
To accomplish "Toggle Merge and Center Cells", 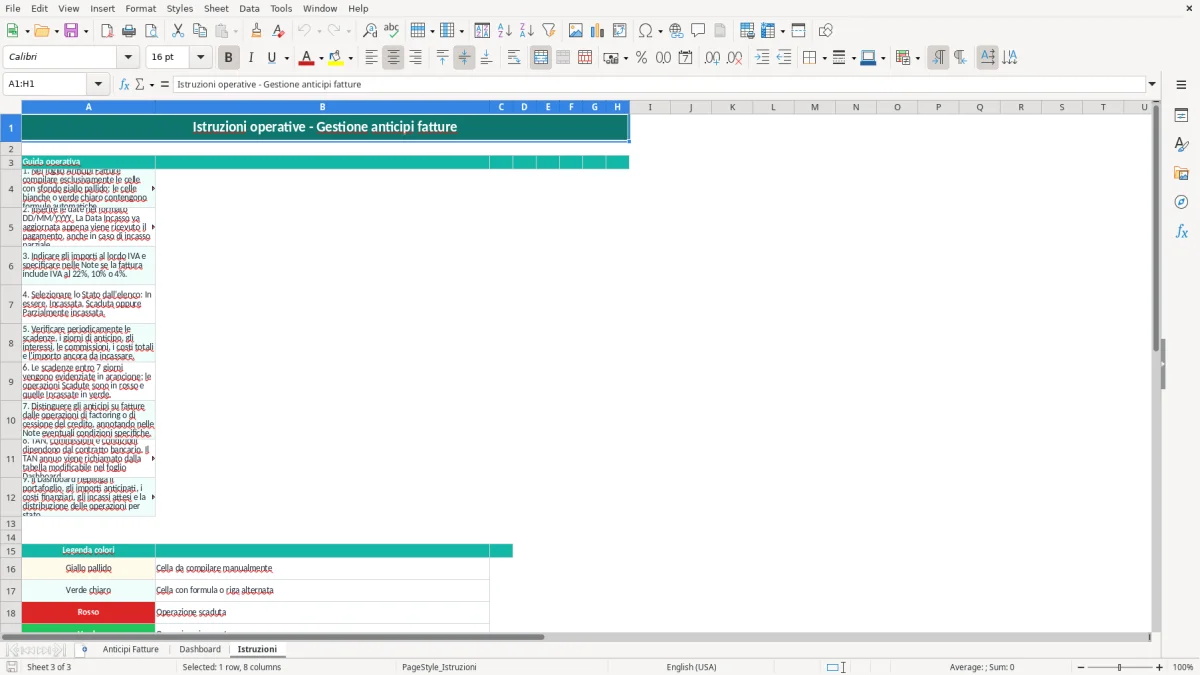I will point(541,58).
